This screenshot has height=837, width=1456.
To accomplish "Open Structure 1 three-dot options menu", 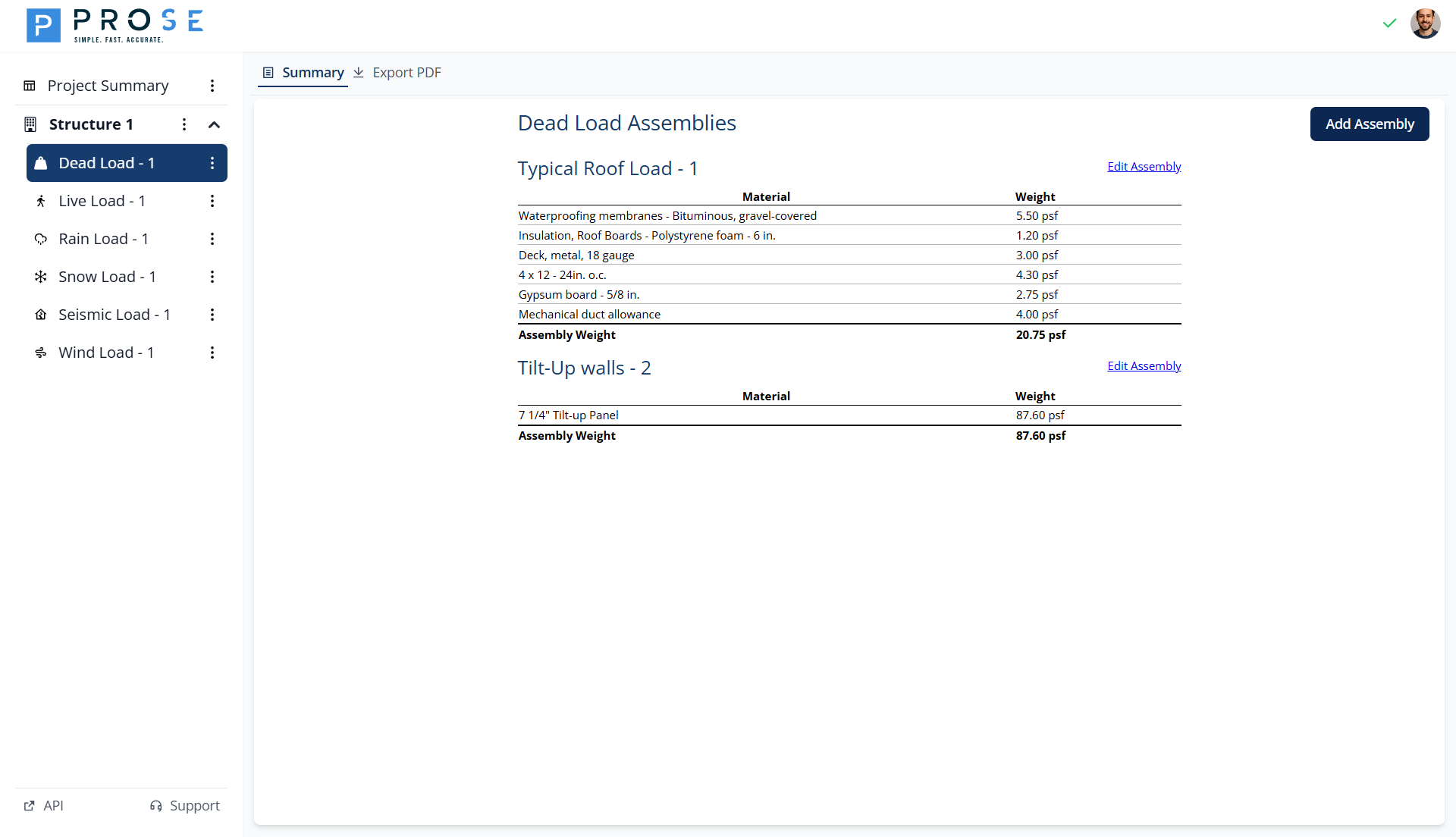I will point(184,124).
